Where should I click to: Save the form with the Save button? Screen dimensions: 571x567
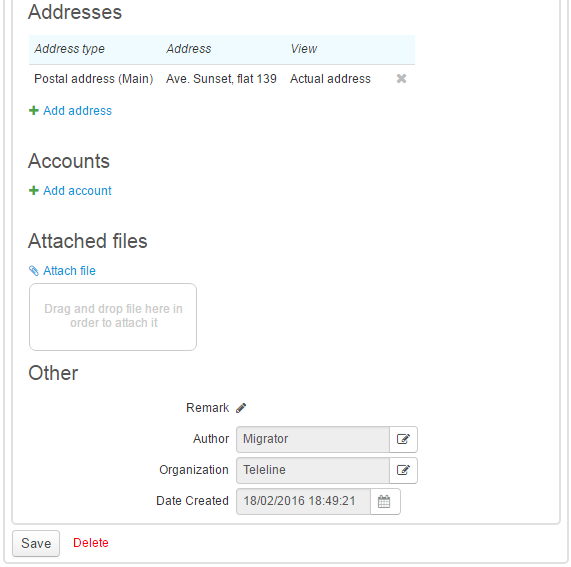click(36, 543)
